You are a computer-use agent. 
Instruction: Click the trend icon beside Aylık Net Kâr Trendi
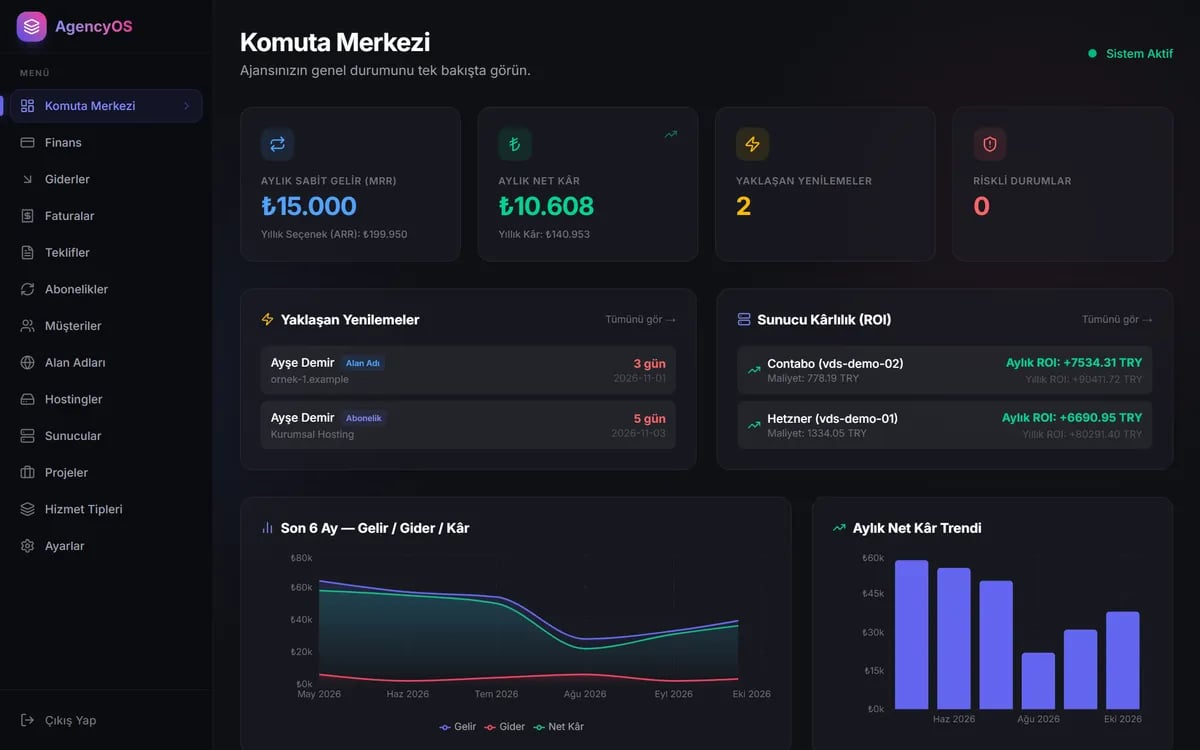point(839,528)
